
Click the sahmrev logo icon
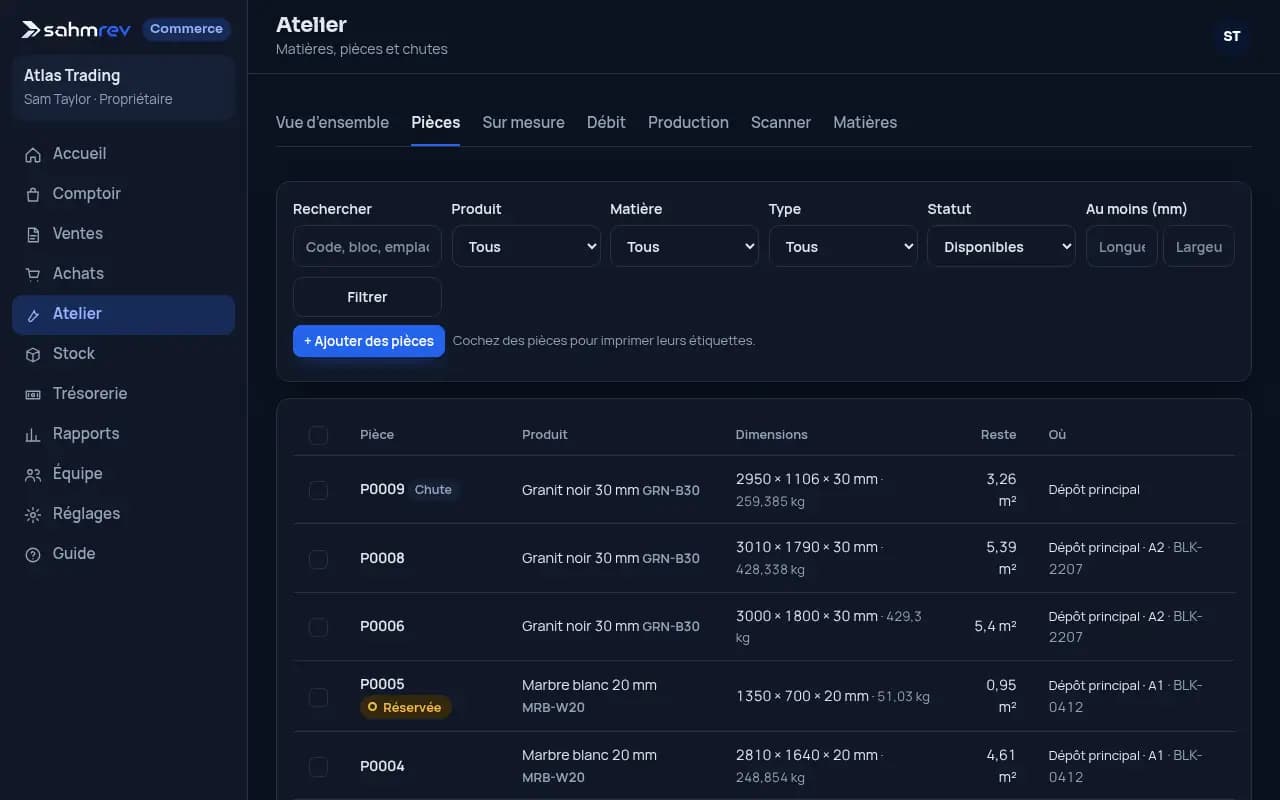32,29
